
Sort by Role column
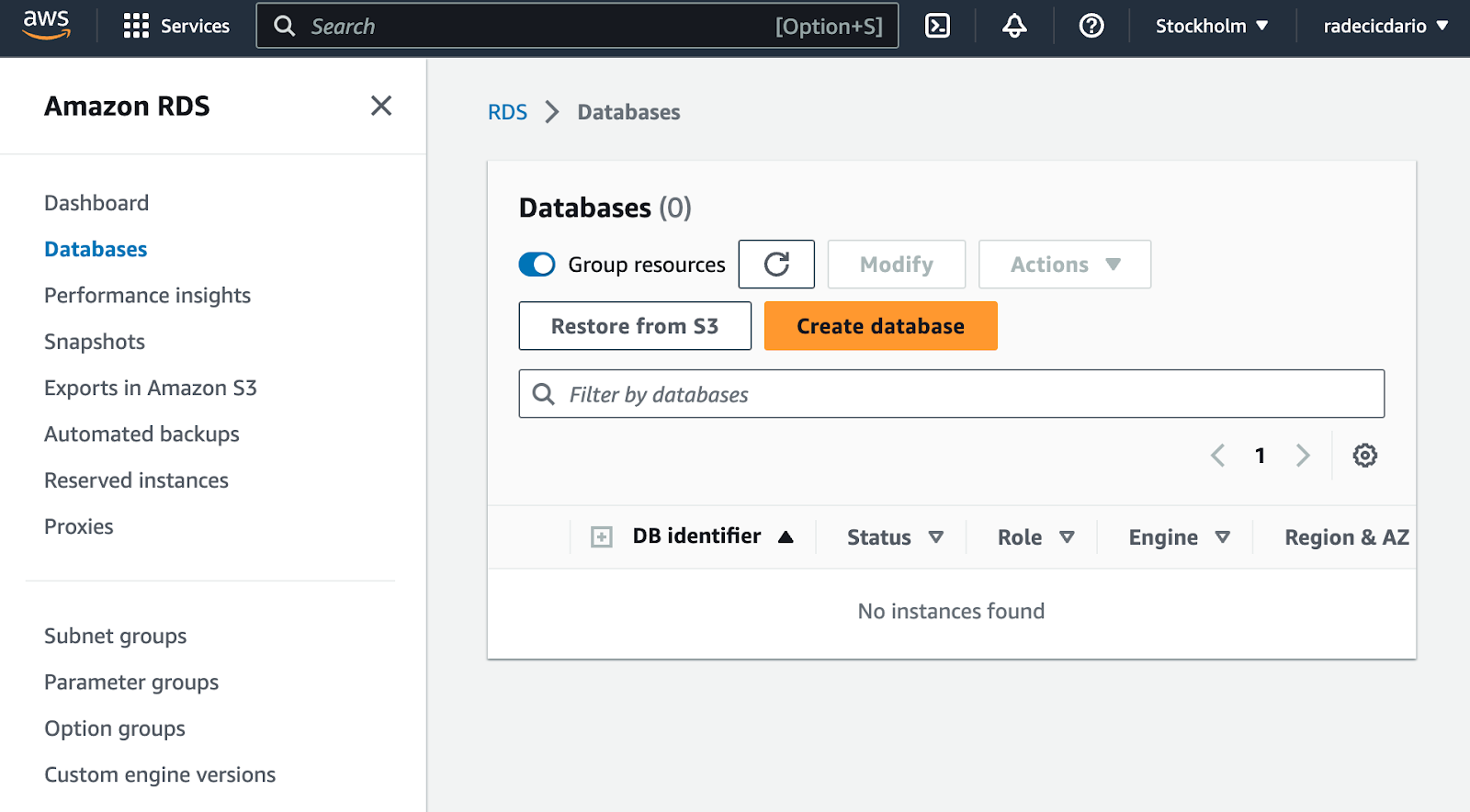(1035, 537)
